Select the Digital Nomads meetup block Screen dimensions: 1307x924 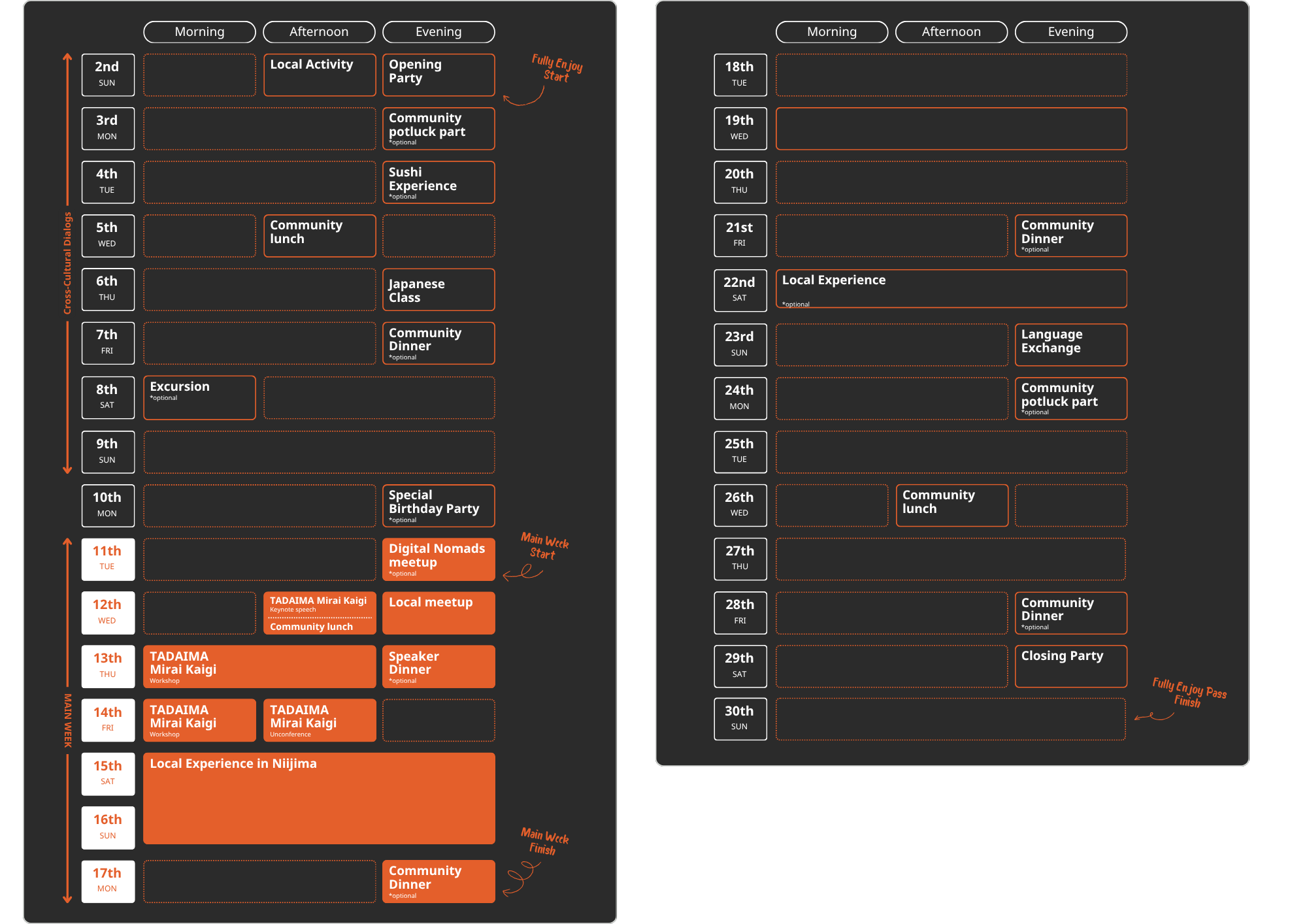pos(438,559)
